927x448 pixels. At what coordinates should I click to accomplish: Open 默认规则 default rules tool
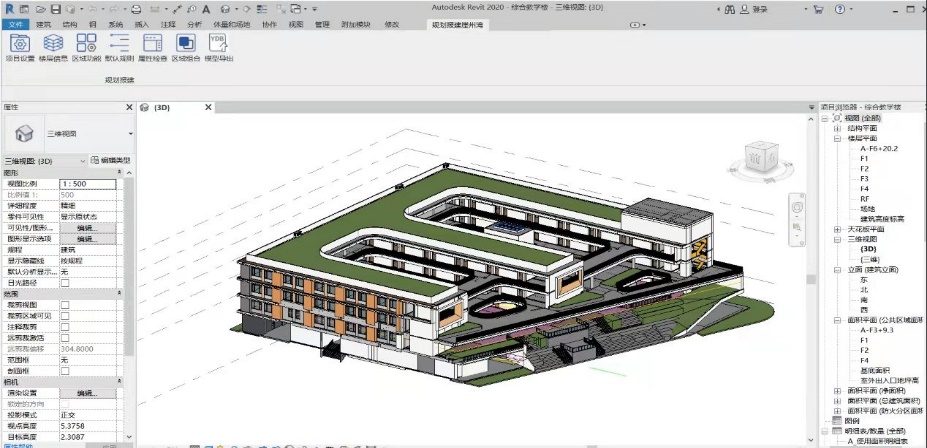(119, 45)
